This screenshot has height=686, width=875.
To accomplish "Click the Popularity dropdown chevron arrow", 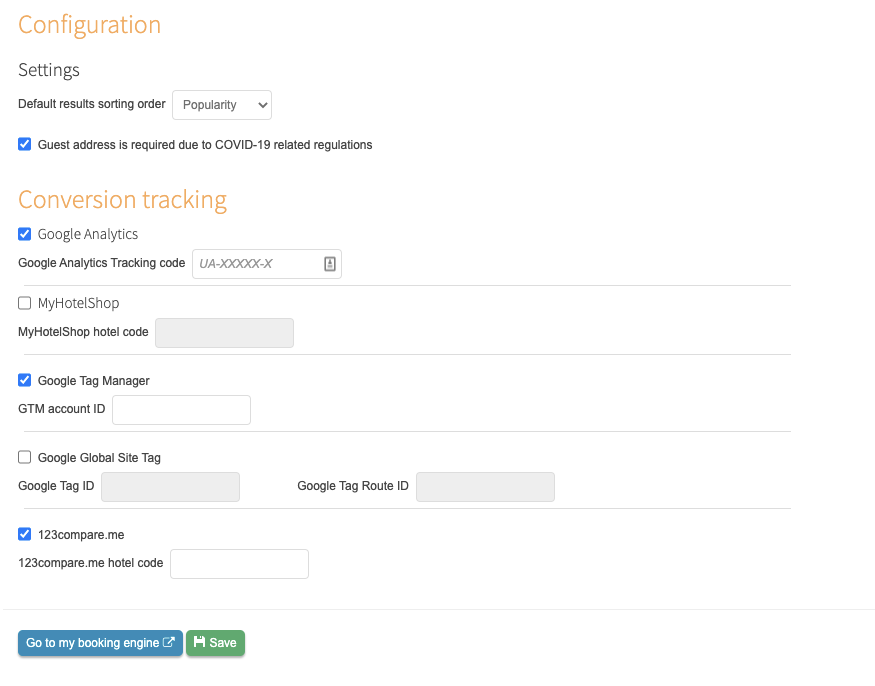I will 262,105.
